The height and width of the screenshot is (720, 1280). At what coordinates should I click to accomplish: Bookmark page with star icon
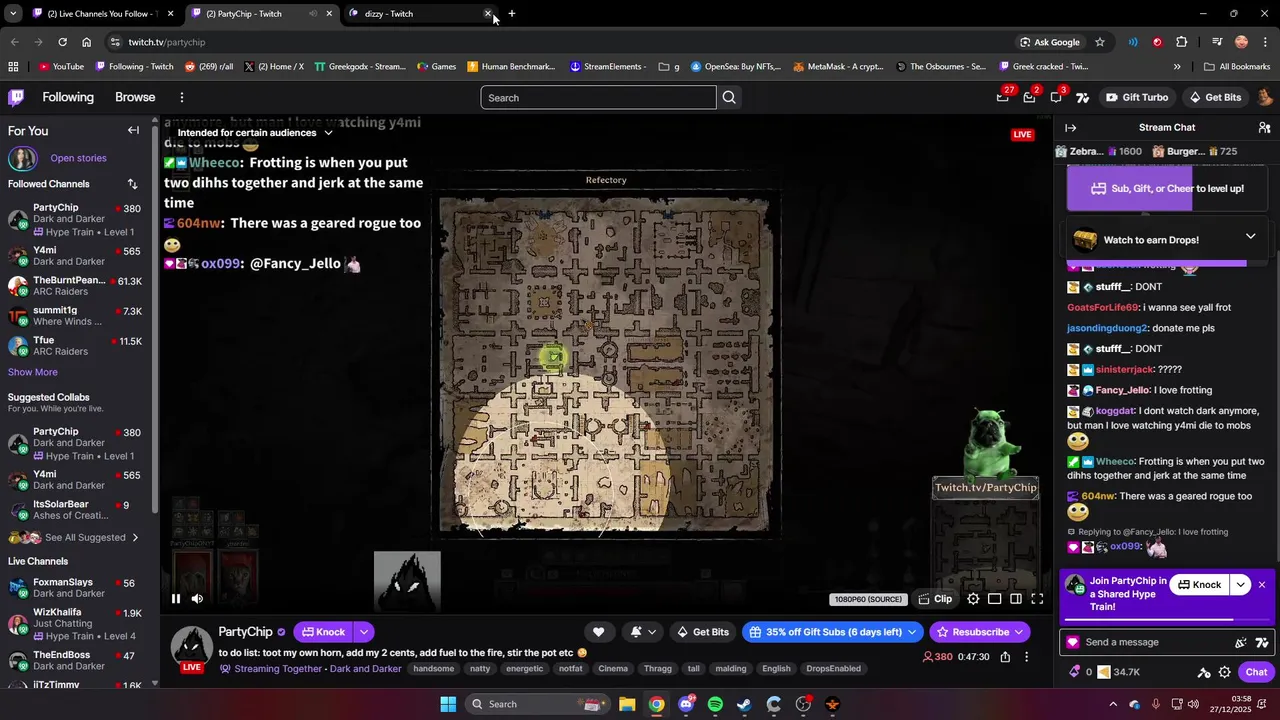(1100, 42)
